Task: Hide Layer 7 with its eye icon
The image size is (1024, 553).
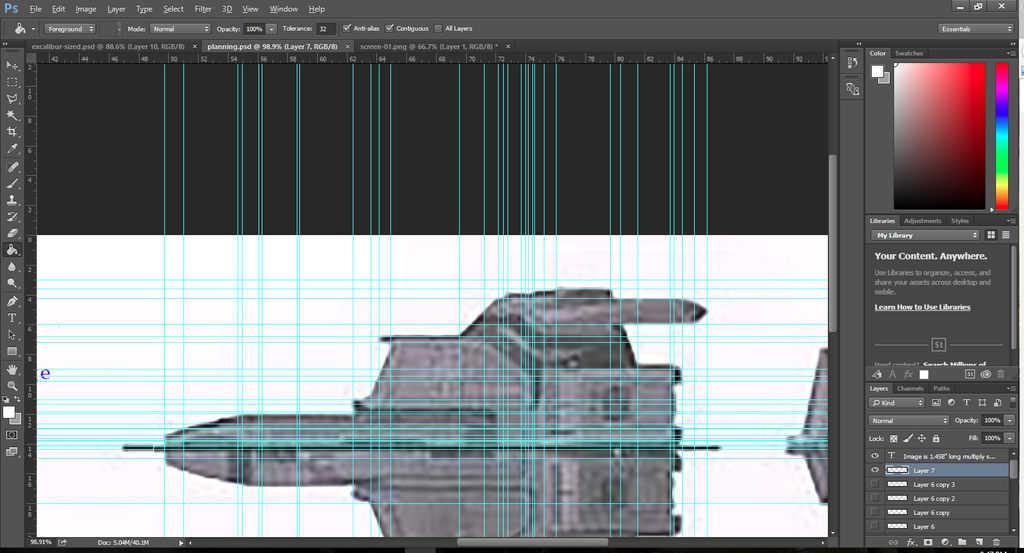Action: [x=875, y=470]
